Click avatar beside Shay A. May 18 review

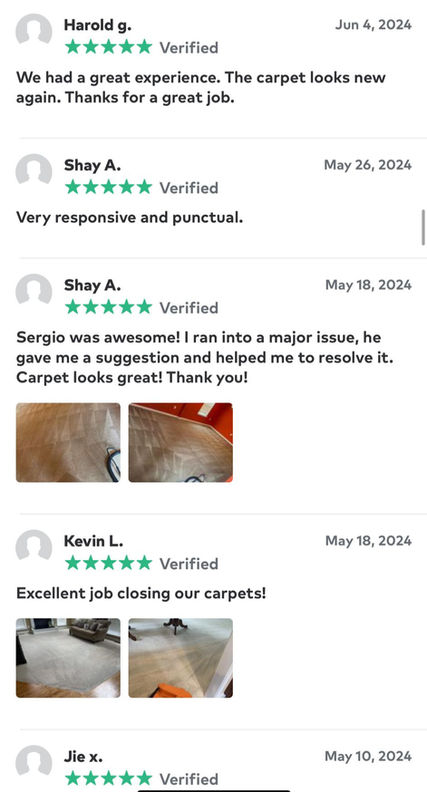pos(34,291)
